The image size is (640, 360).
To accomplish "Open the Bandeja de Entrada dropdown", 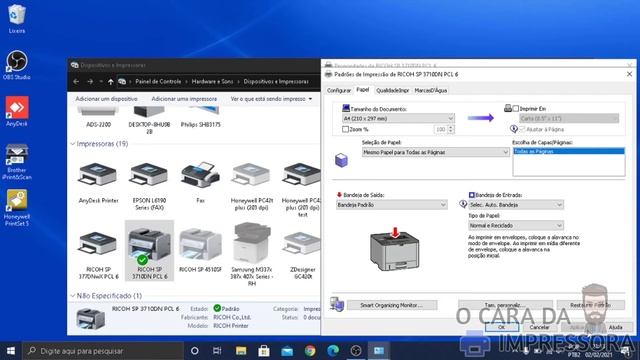I will pos(516,205).
